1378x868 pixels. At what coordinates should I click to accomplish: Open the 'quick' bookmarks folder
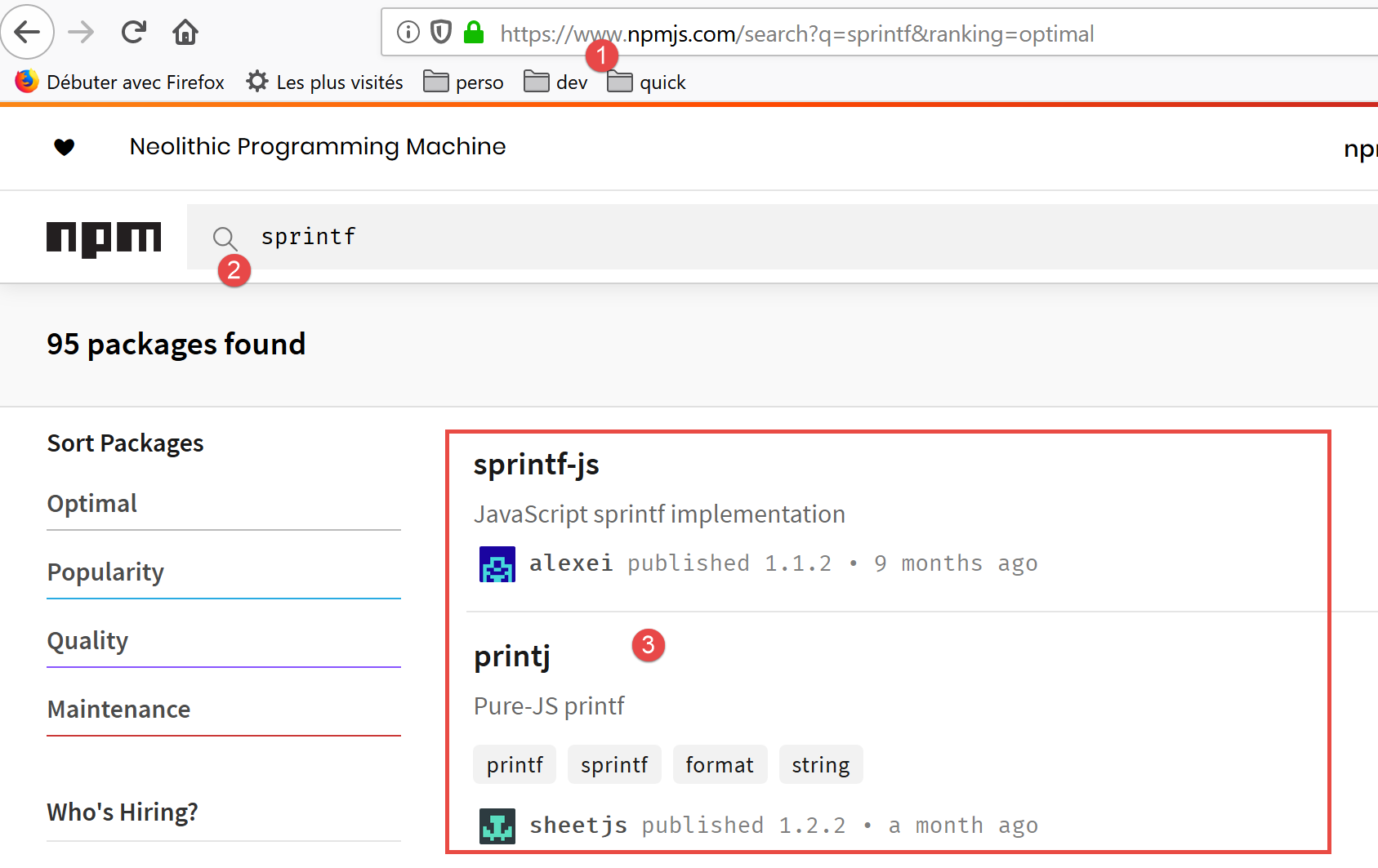tap(647, 82)
